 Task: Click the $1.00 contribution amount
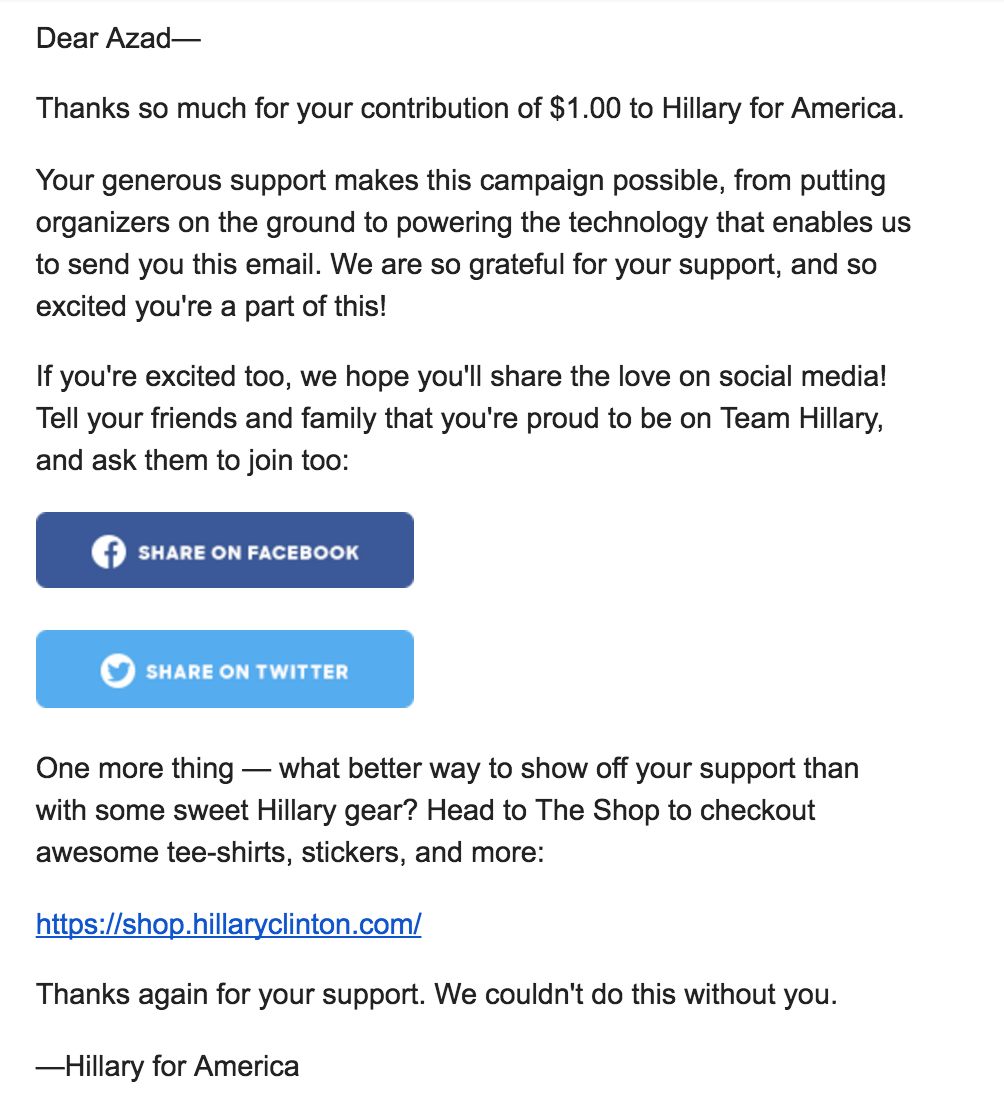(585, 108)
